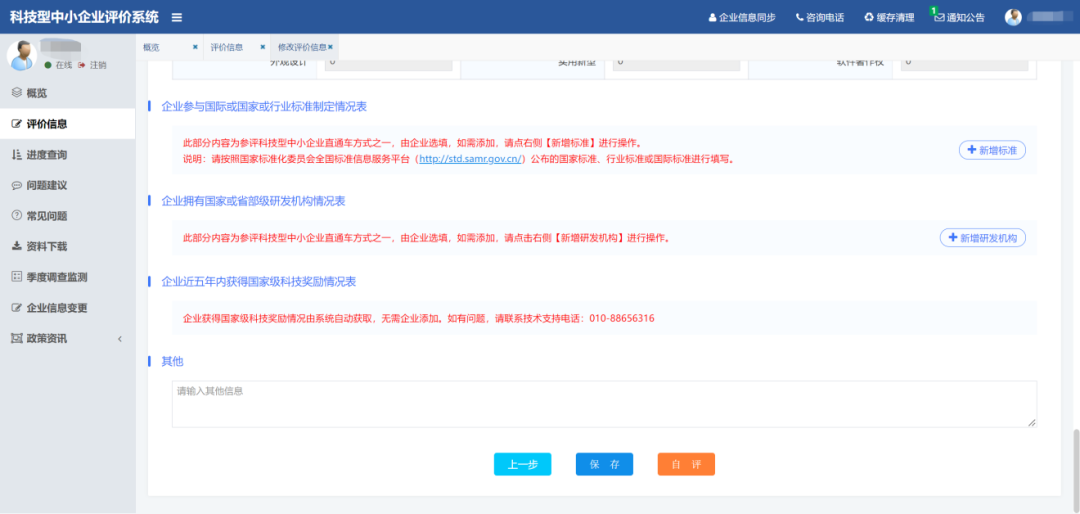Switch to the 评价信息 tab
The height and width of the screenshot is (514, 1080).
(x=227, y=47)
